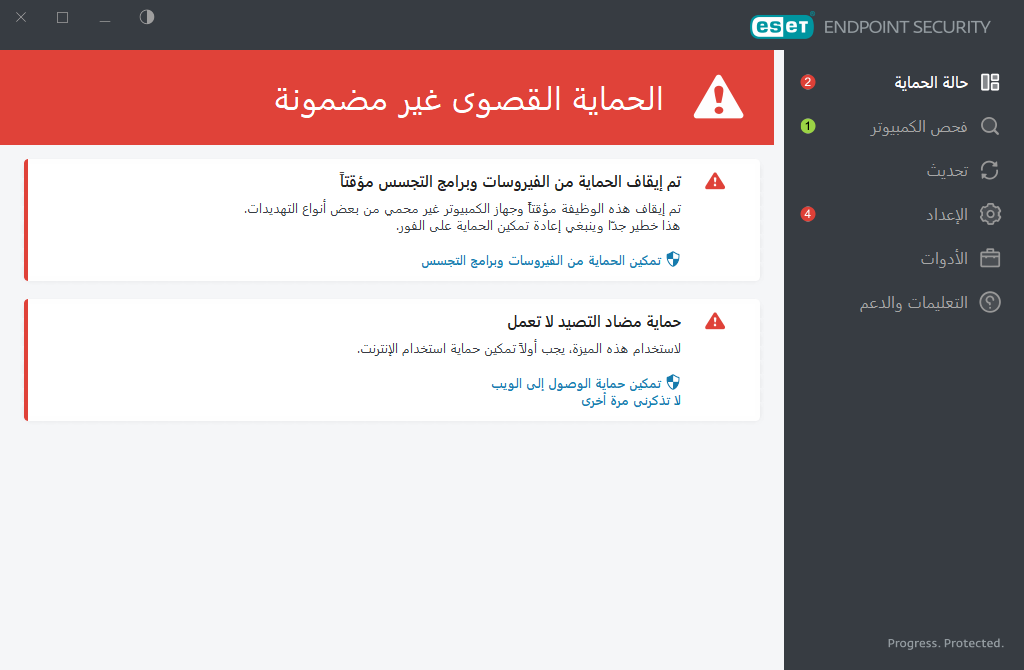Click the red badge 4 next to الإعداد
The image size is (1024, 670).
[x=807, y=214]
